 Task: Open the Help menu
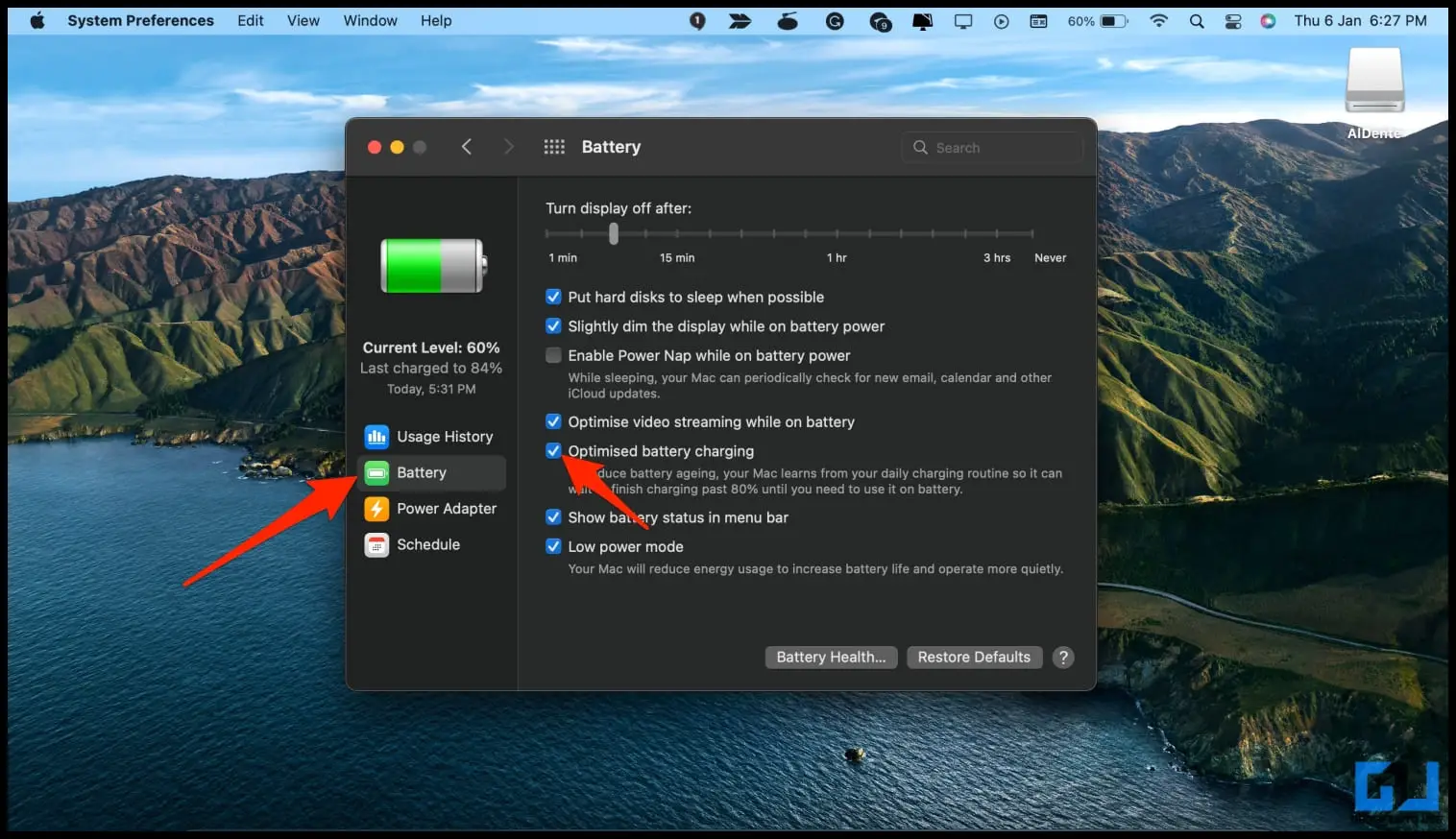(436, 20)
